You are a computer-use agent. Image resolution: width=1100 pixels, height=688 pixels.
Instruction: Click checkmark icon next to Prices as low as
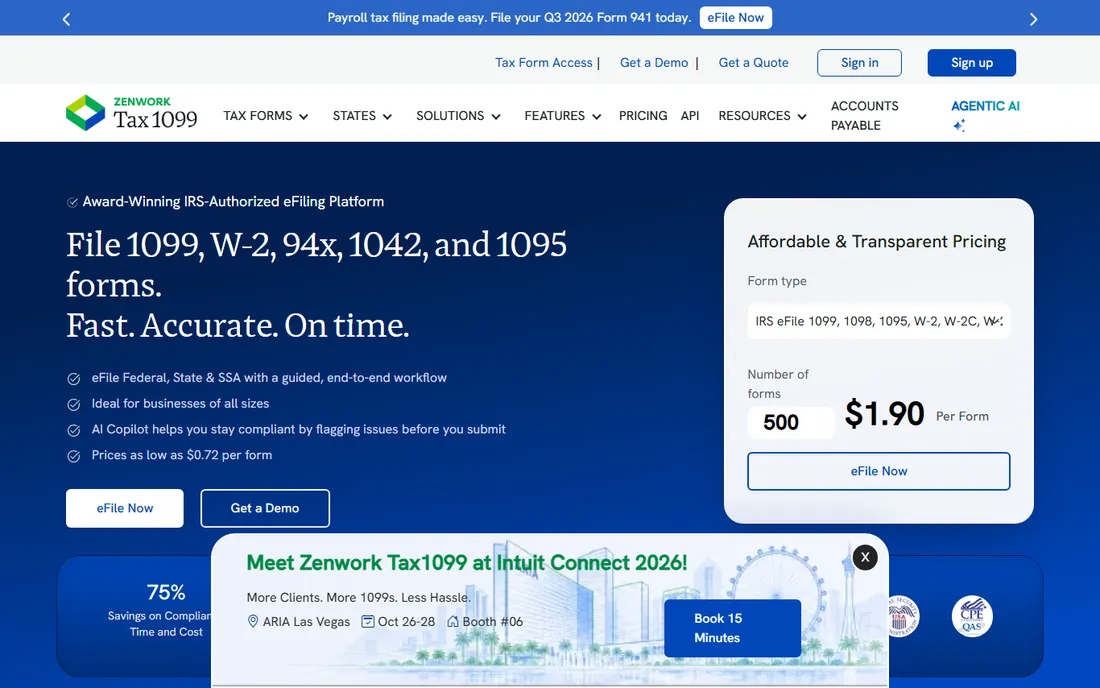(x=74, y=457)
